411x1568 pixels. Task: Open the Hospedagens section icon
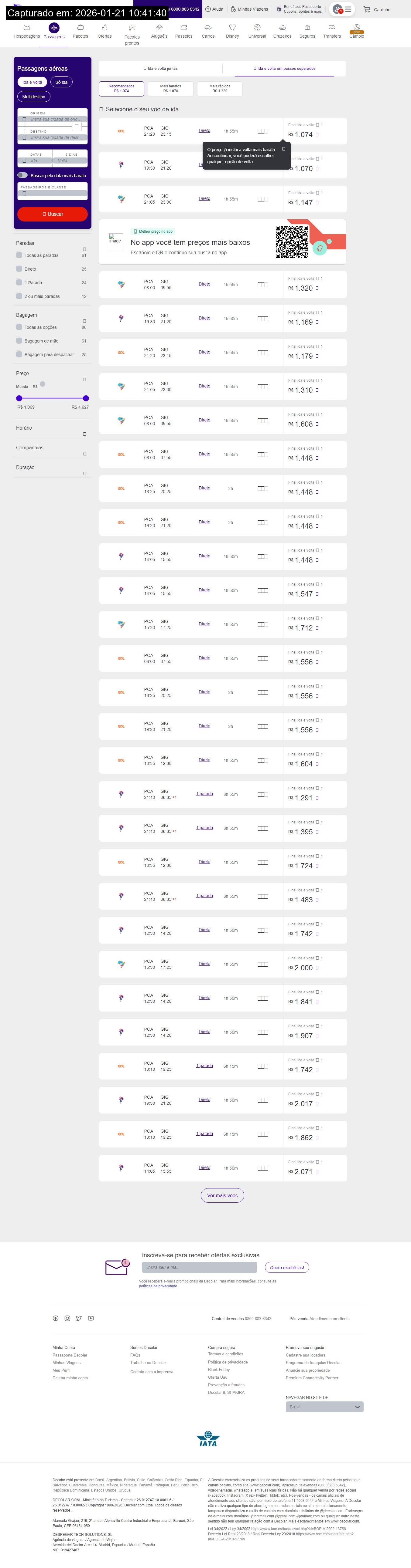27,27
